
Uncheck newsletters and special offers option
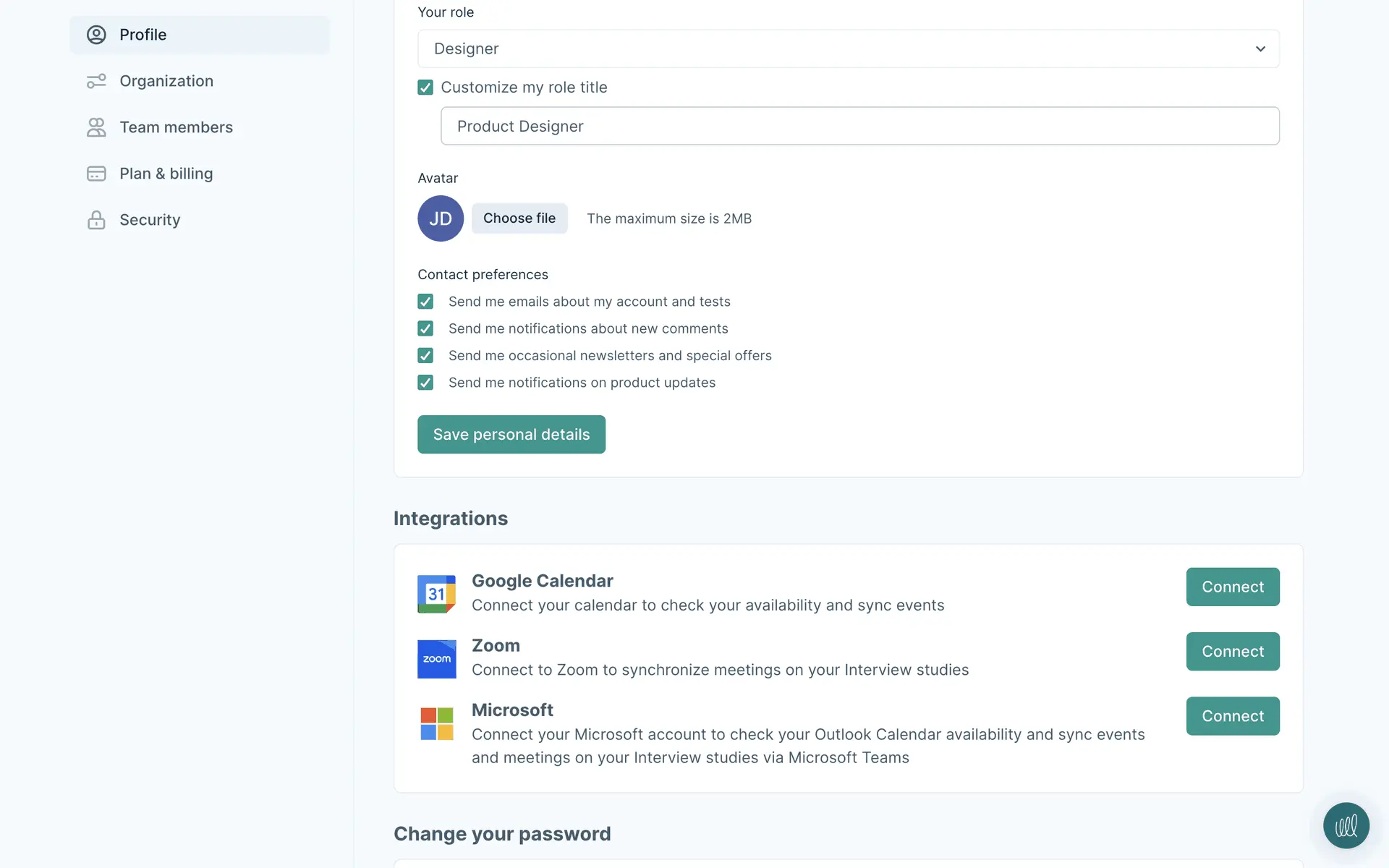coord(425,356)
